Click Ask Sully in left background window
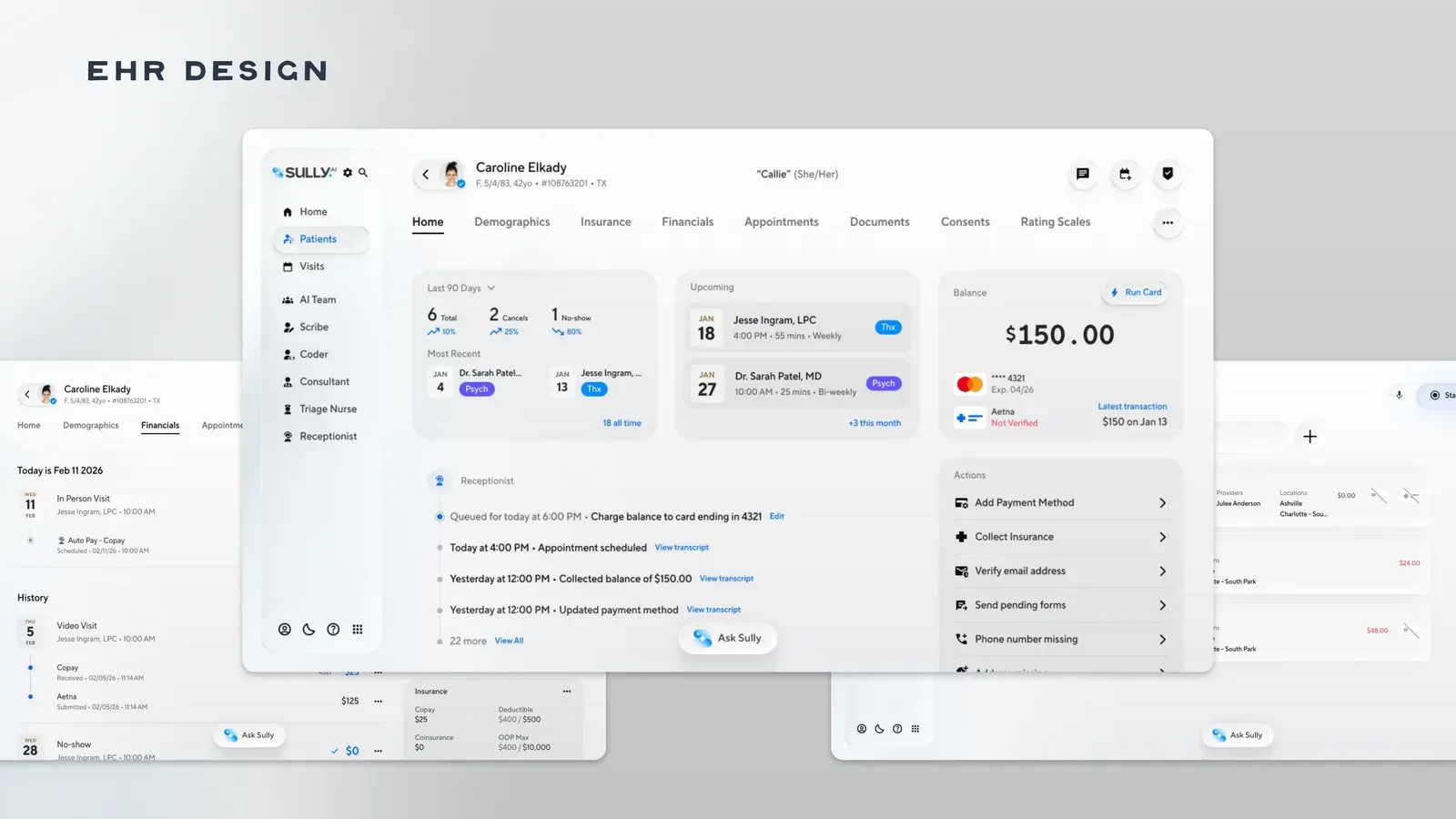Viewport: 1456px width, 819px height. [249, 735]
